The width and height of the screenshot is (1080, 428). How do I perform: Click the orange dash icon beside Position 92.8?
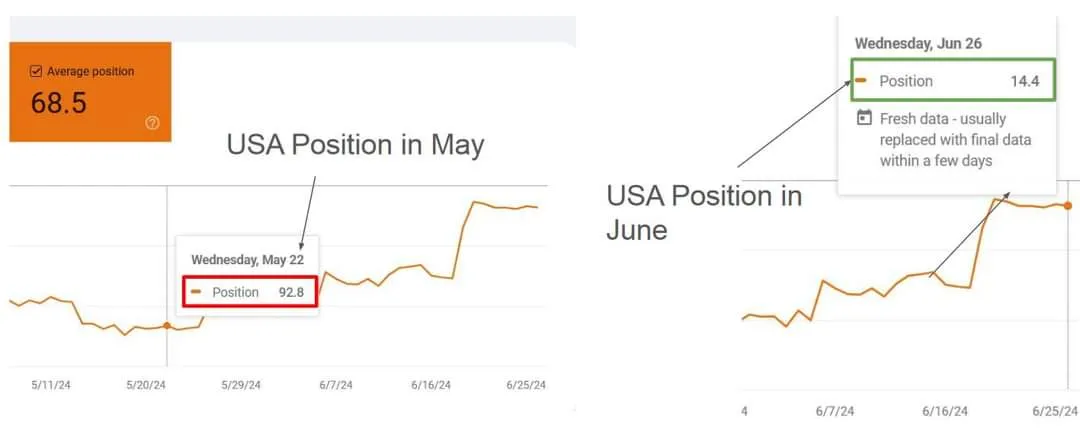pyautogui.click(x=196, y=292)
